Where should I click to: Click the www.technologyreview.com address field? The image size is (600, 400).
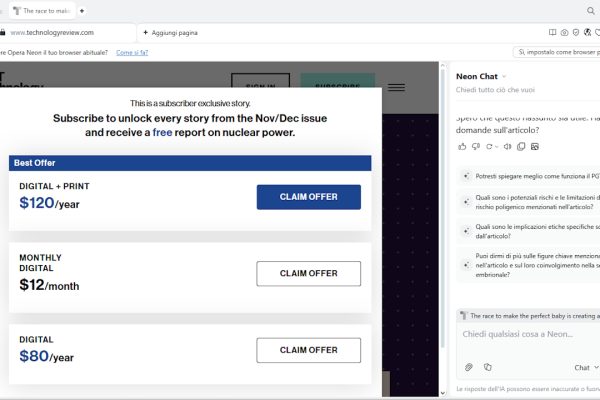point(52,33)
